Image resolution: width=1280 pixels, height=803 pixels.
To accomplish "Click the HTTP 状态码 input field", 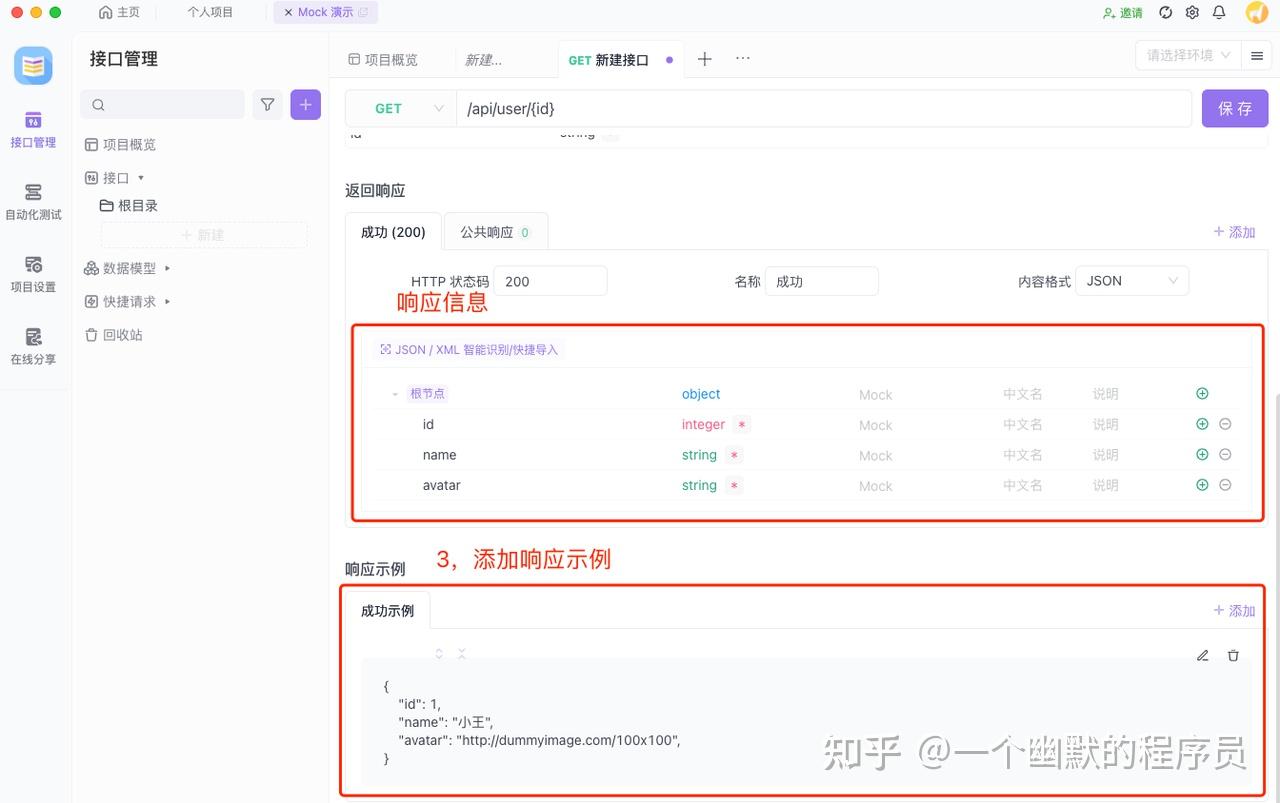I will [x=550, y=281].
